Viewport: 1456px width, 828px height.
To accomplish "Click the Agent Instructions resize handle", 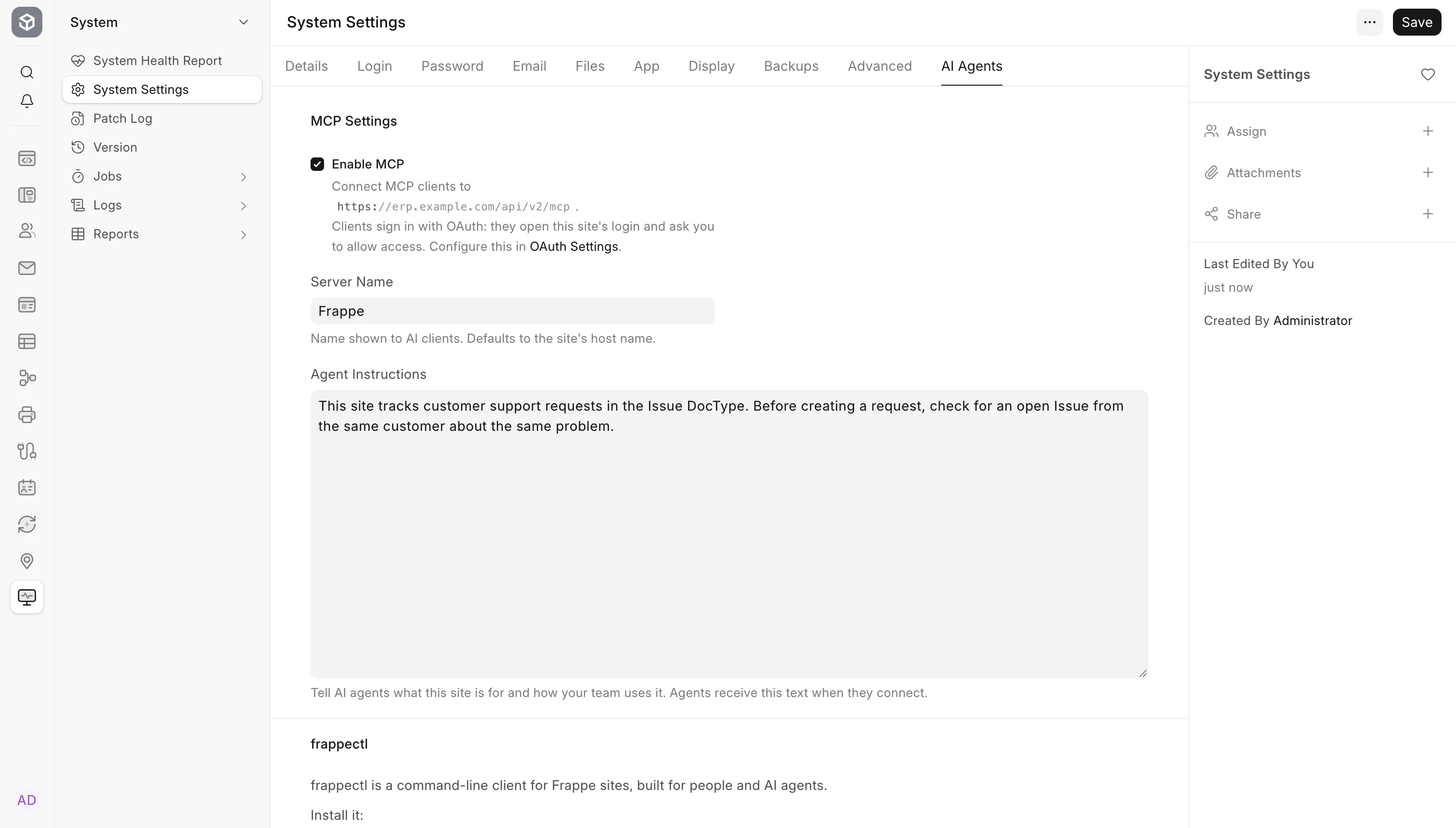I will pyautogui.click(x=1142, y=673).
